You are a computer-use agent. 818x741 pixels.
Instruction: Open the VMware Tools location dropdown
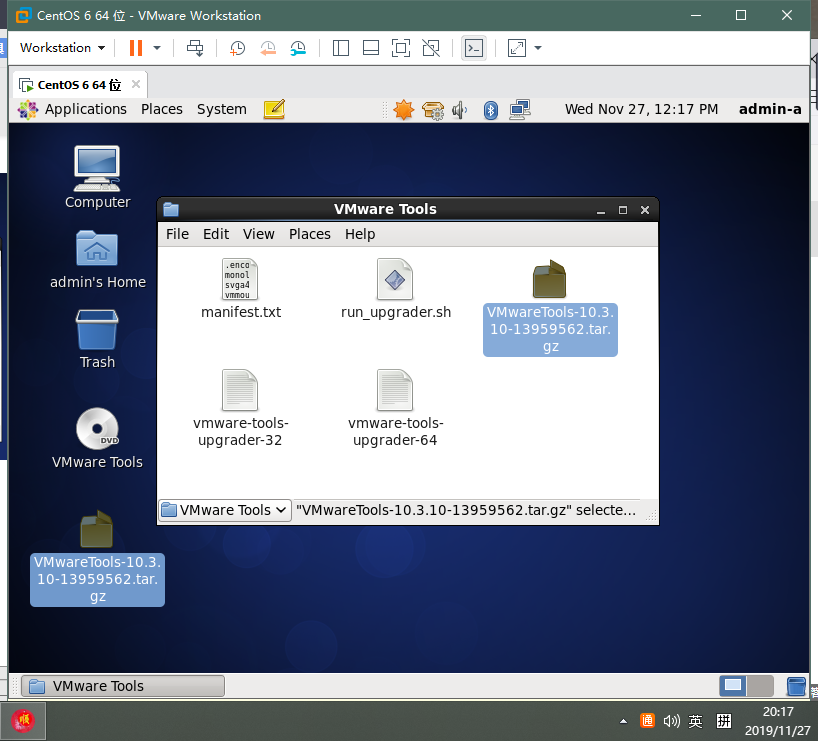(225, 510)
